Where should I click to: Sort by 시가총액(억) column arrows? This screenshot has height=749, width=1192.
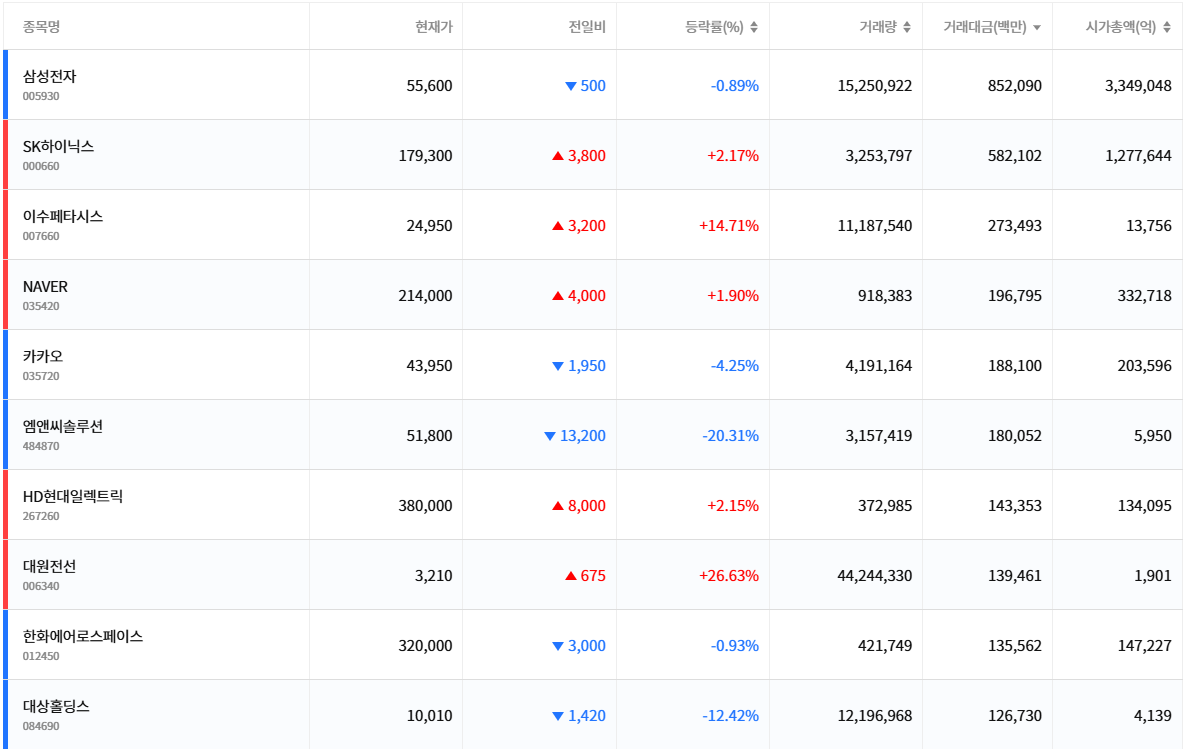tap(1167, 27)
